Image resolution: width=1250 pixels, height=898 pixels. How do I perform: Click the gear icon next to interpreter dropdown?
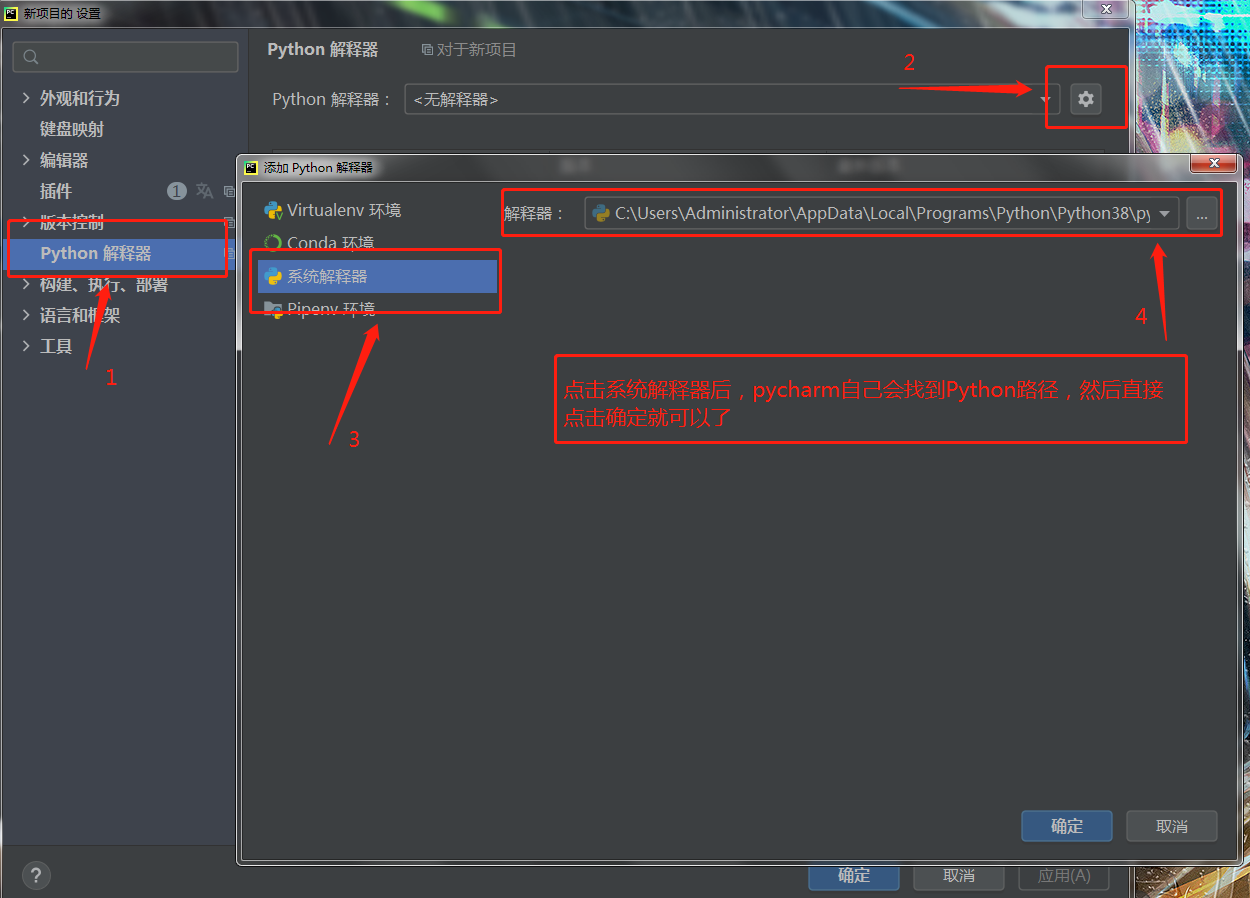tap(1086, 99)
